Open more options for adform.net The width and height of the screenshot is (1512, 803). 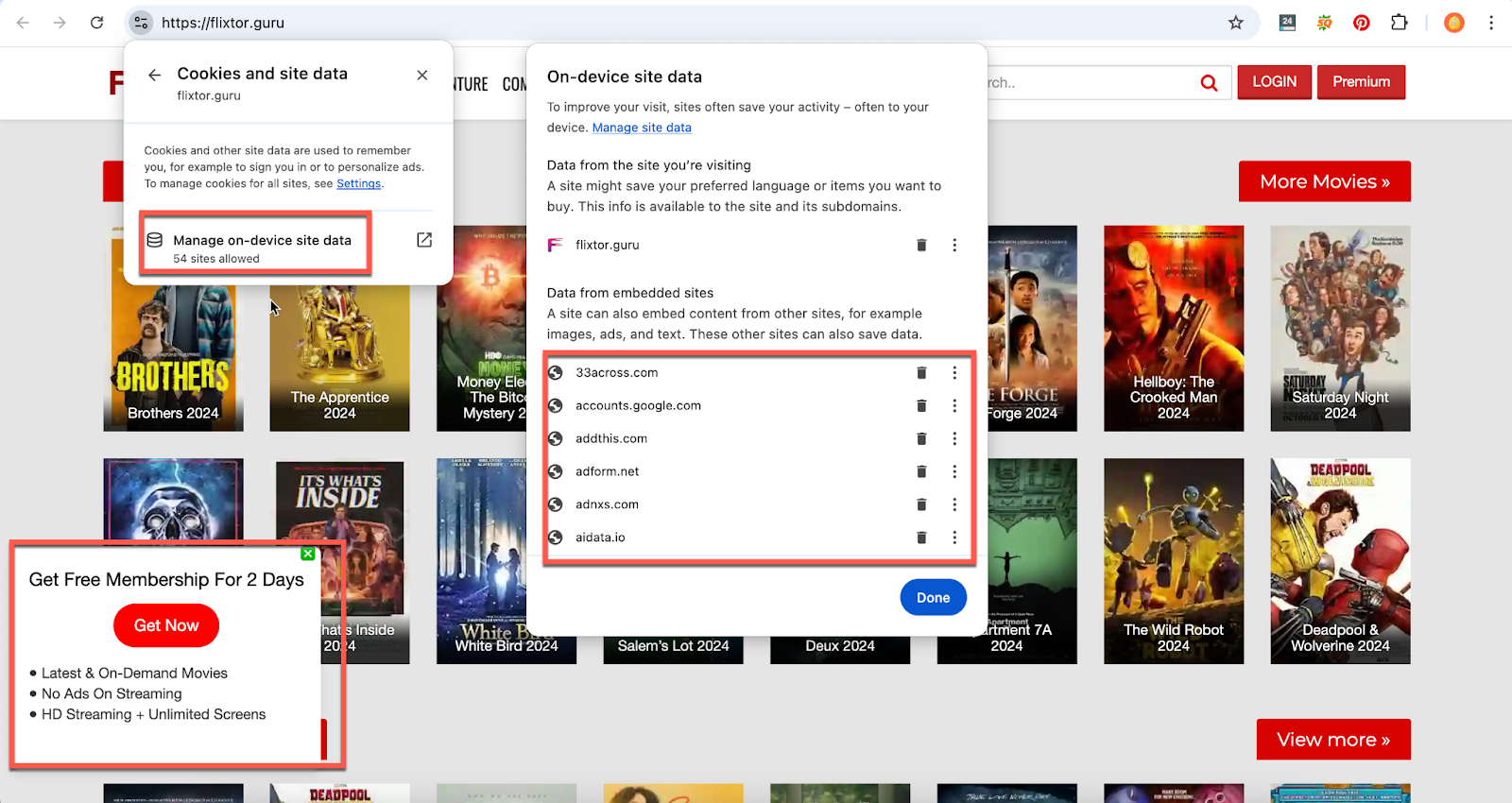(x=954, y=471)
